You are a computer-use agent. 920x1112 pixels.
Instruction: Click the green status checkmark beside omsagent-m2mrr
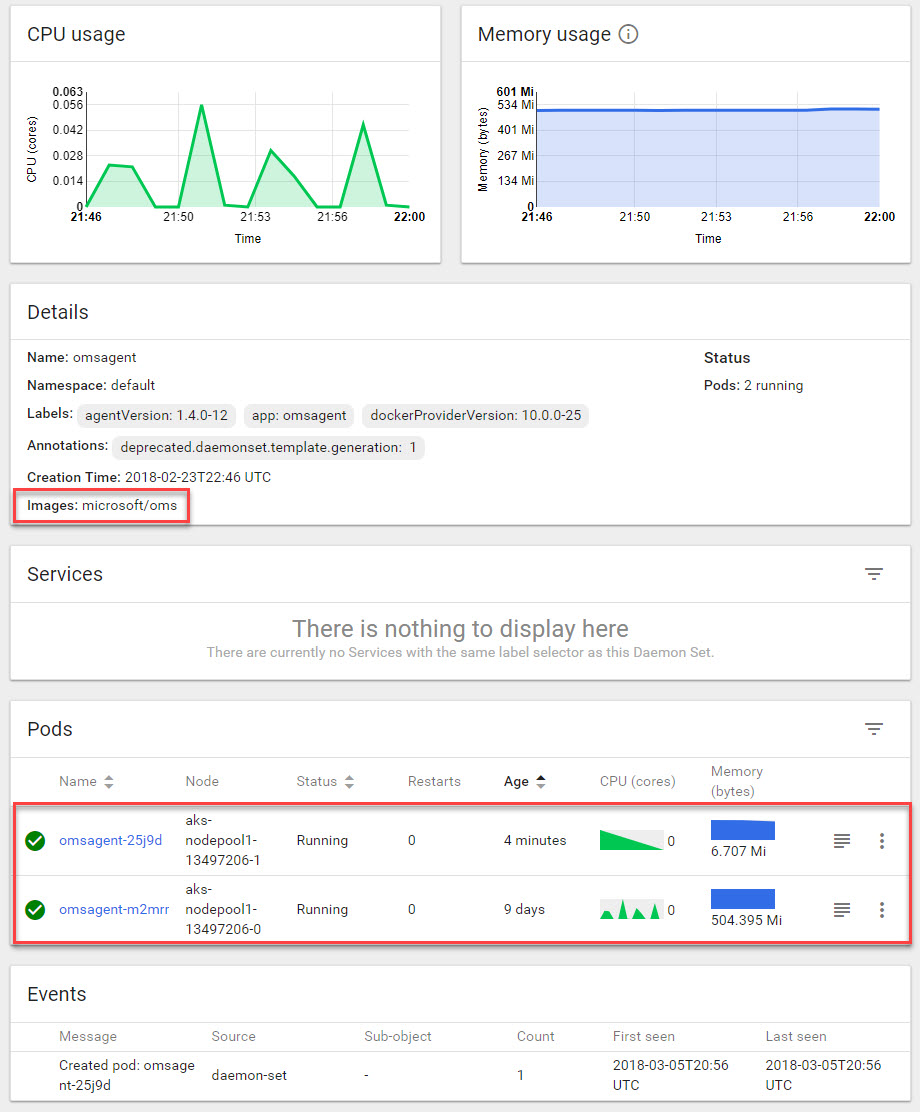pyautogui.click(x=35, y=910)
